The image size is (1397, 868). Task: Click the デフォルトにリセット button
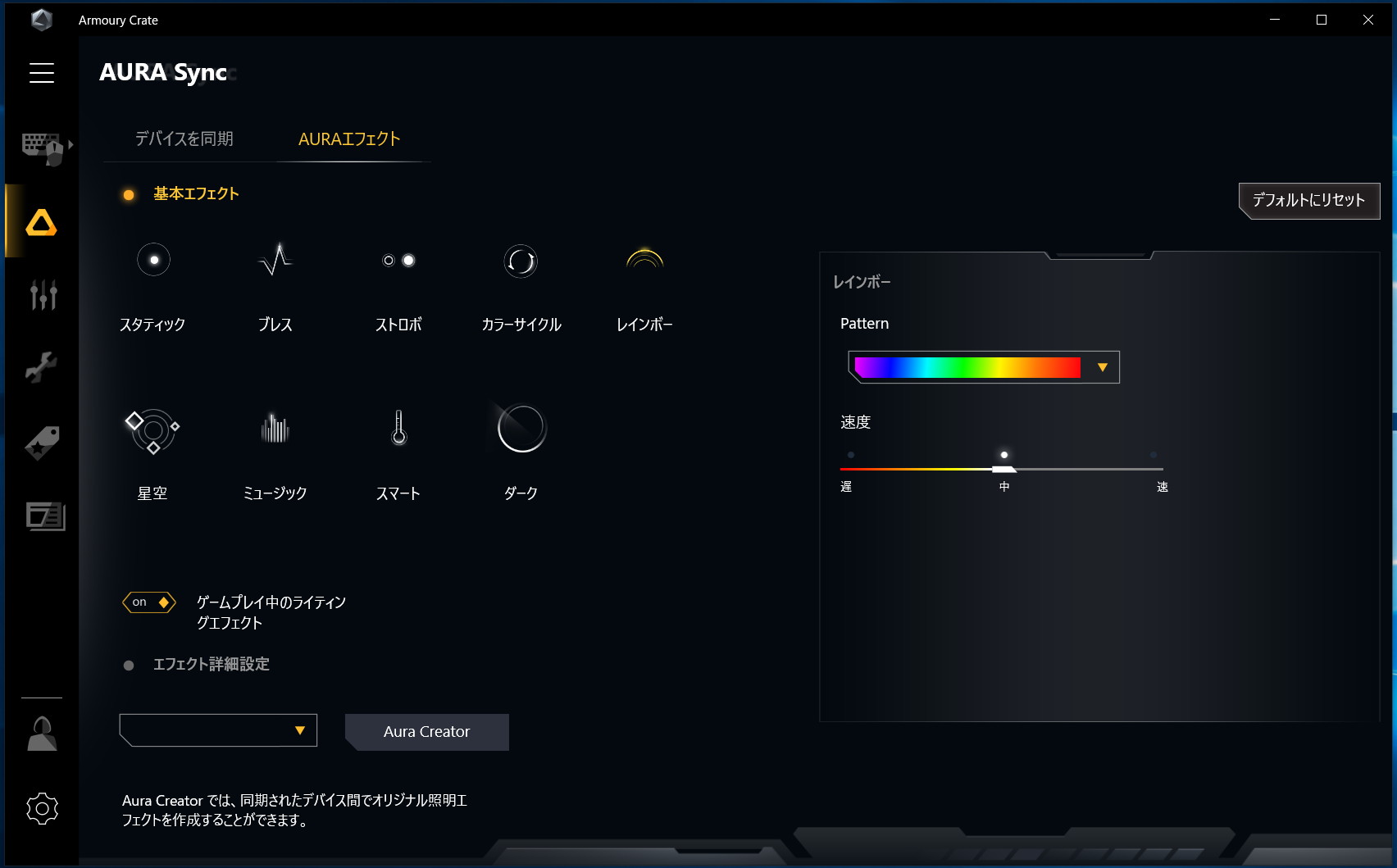coord(1309,201)
